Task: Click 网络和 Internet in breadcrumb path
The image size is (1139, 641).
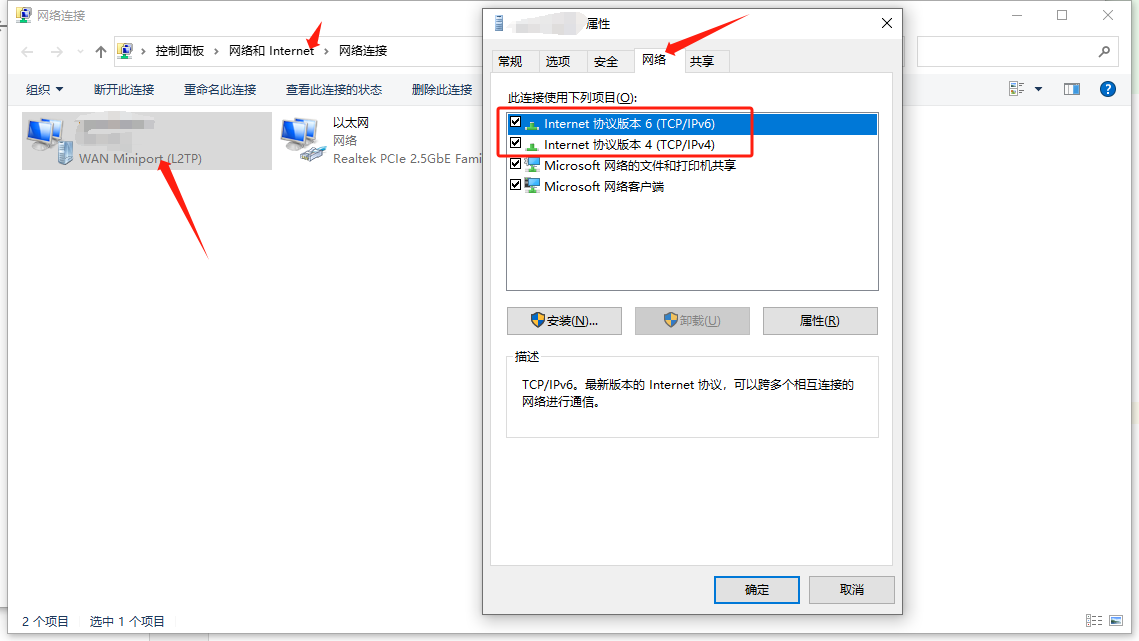Action: [x=272, y=51]
